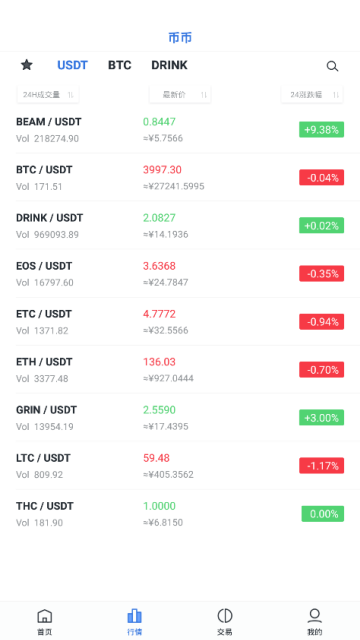Click the -0.04% BTC change badge

pos(321,178)
